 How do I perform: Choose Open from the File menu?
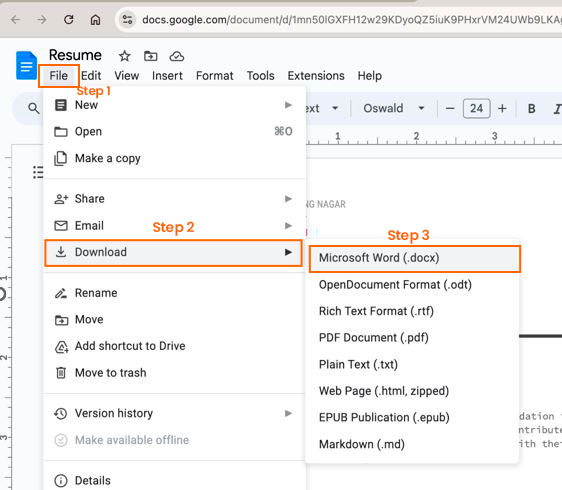click(174, 132)
